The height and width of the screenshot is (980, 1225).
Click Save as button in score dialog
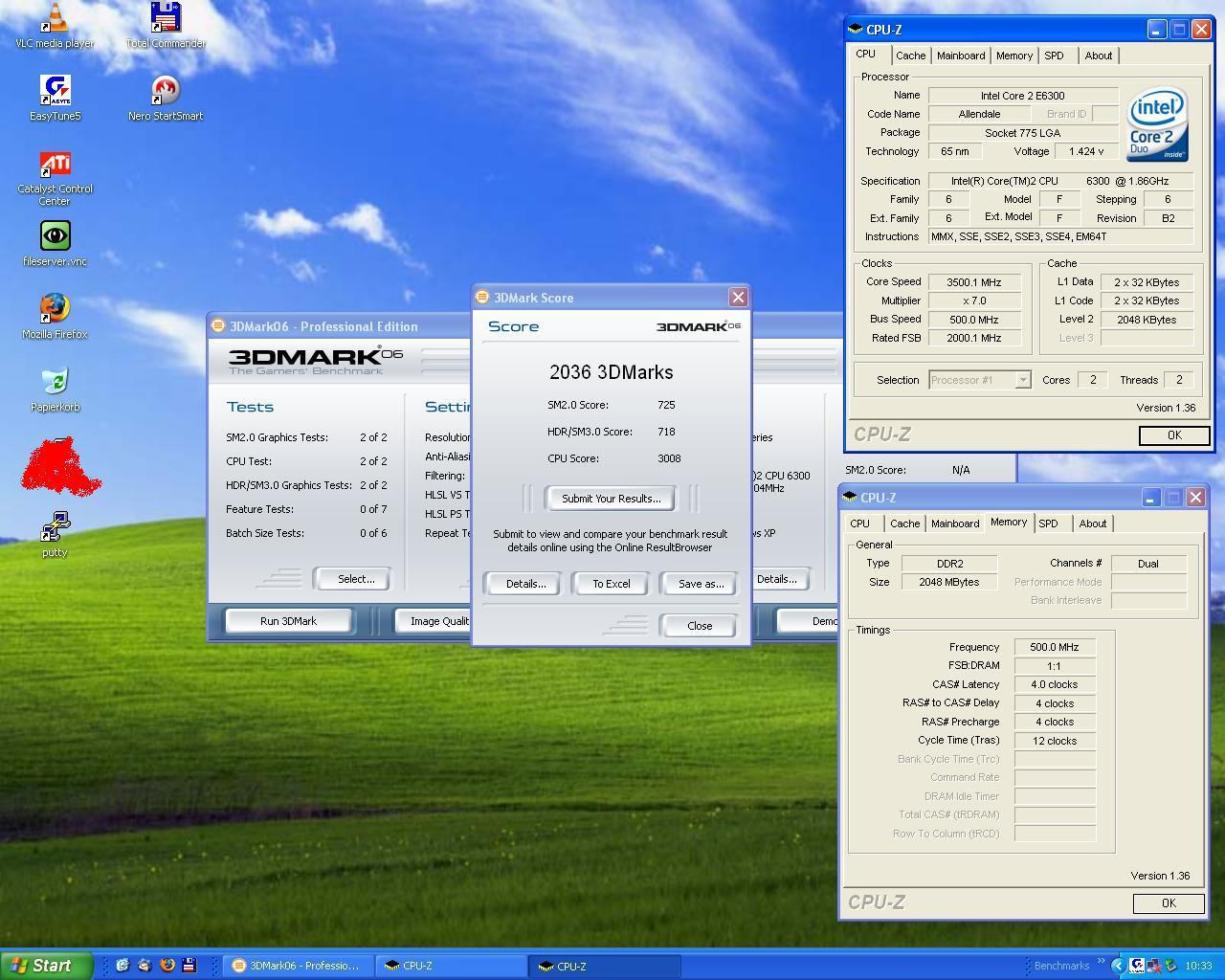pos(701,584)
